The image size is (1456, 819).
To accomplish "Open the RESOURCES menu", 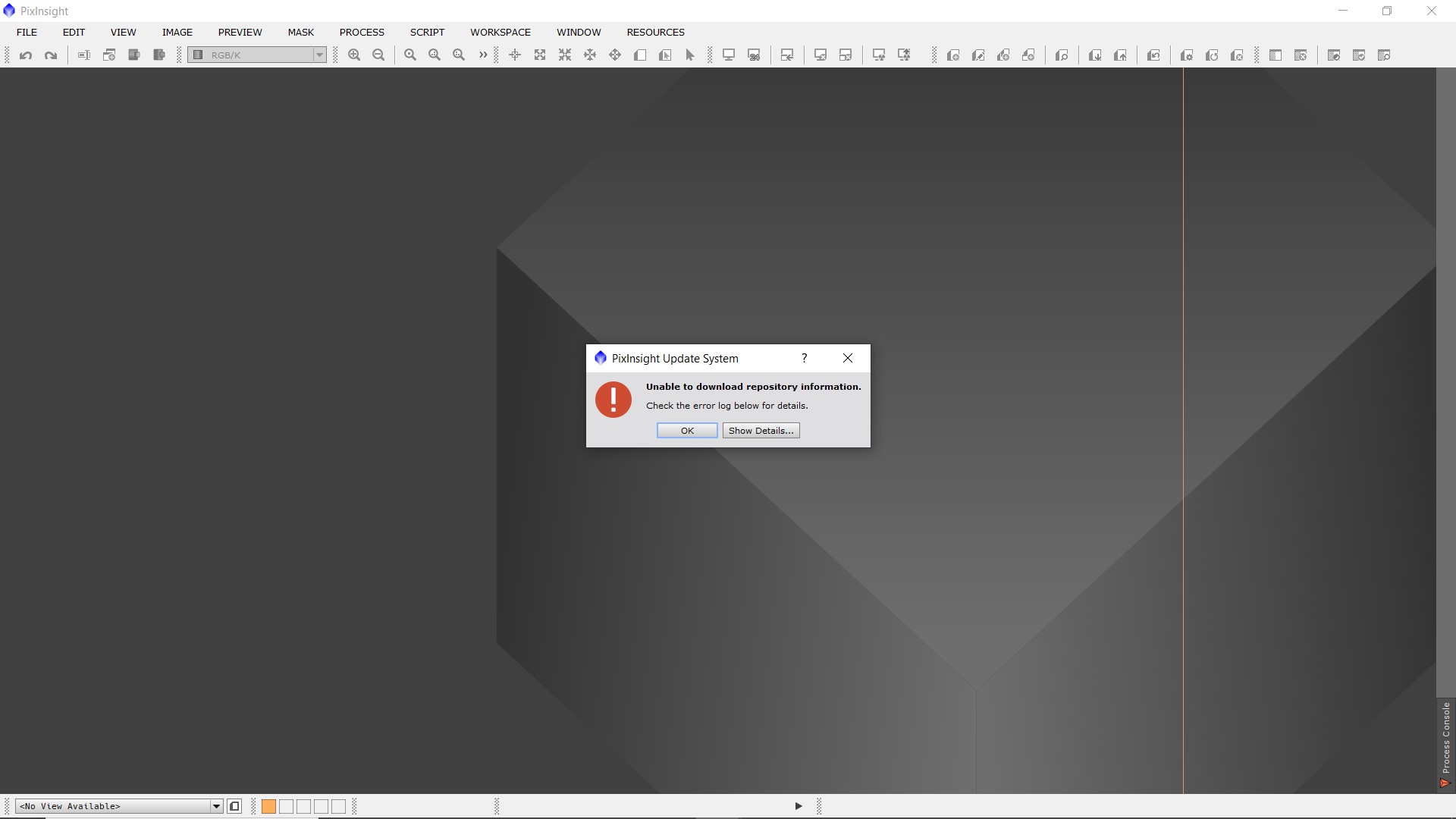I will (655, 32).
